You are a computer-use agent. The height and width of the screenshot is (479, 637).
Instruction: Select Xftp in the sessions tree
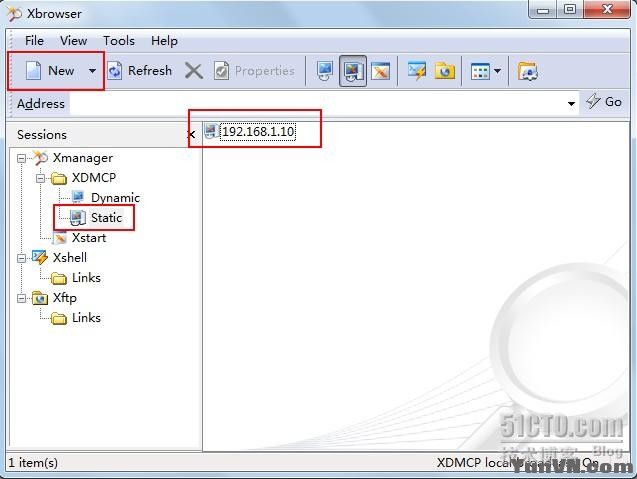(65, 298)
